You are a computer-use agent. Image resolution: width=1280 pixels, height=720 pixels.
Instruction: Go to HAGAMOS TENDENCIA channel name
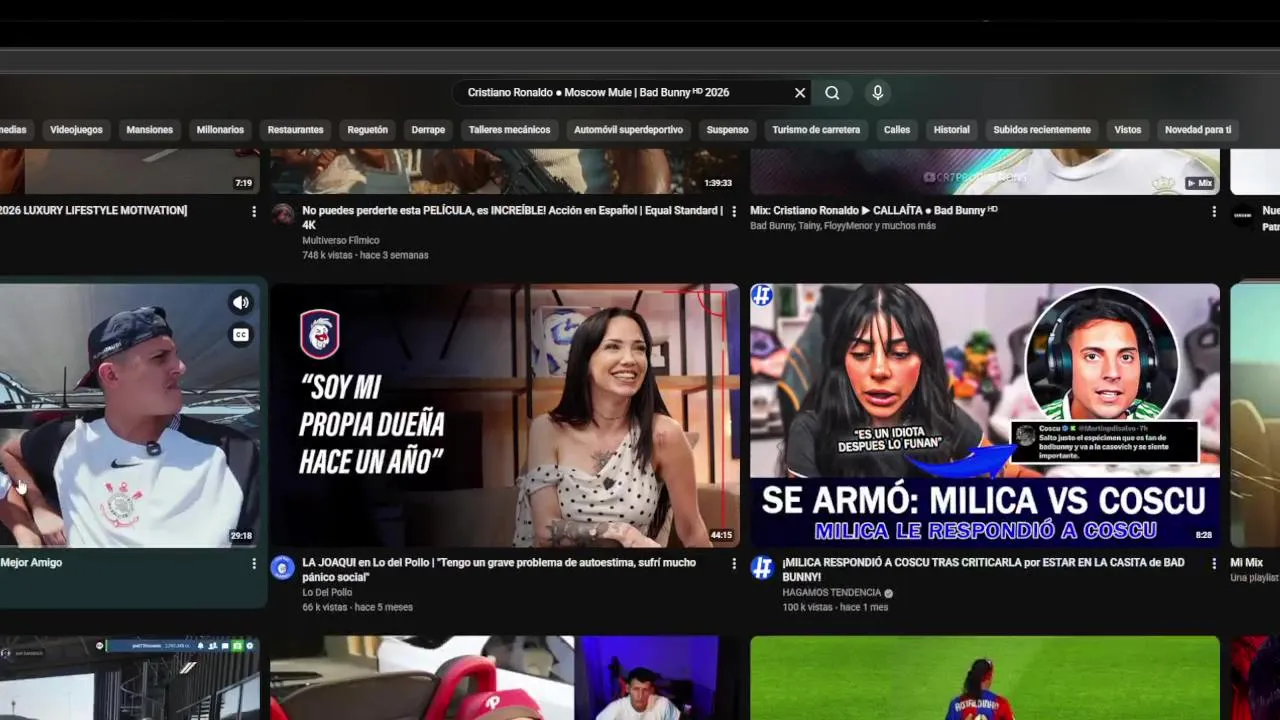(832, 593)
